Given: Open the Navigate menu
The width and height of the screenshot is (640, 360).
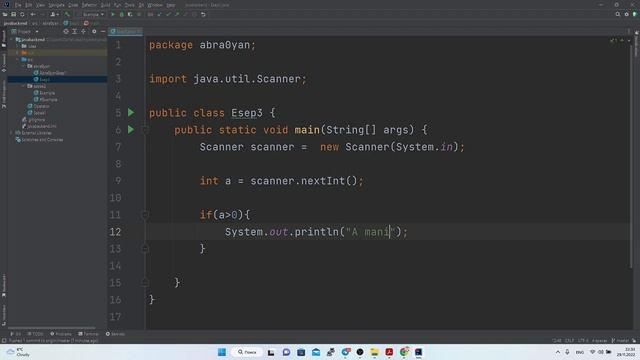Looking at the screenshot, I should 56,5.
